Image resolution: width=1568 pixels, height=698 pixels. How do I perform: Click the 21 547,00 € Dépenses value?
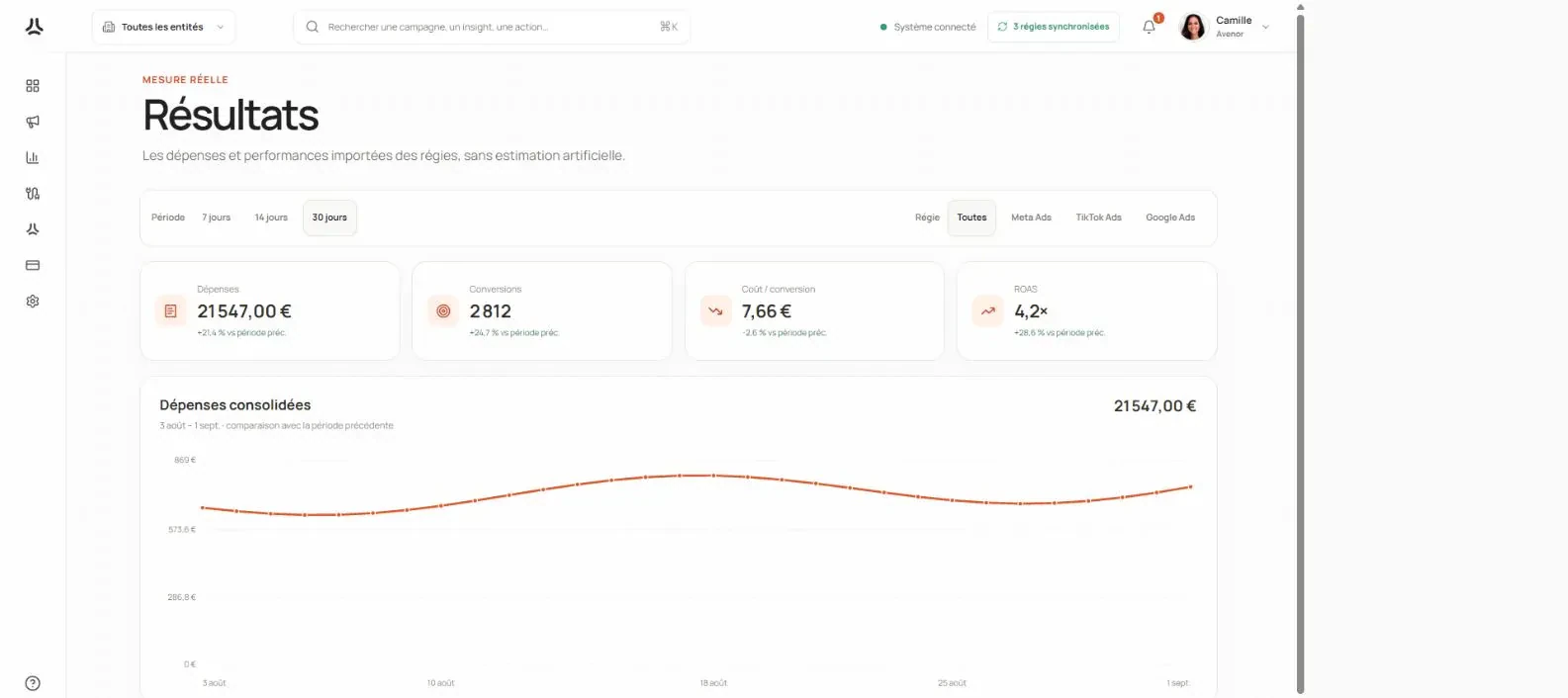coord(244,311)
